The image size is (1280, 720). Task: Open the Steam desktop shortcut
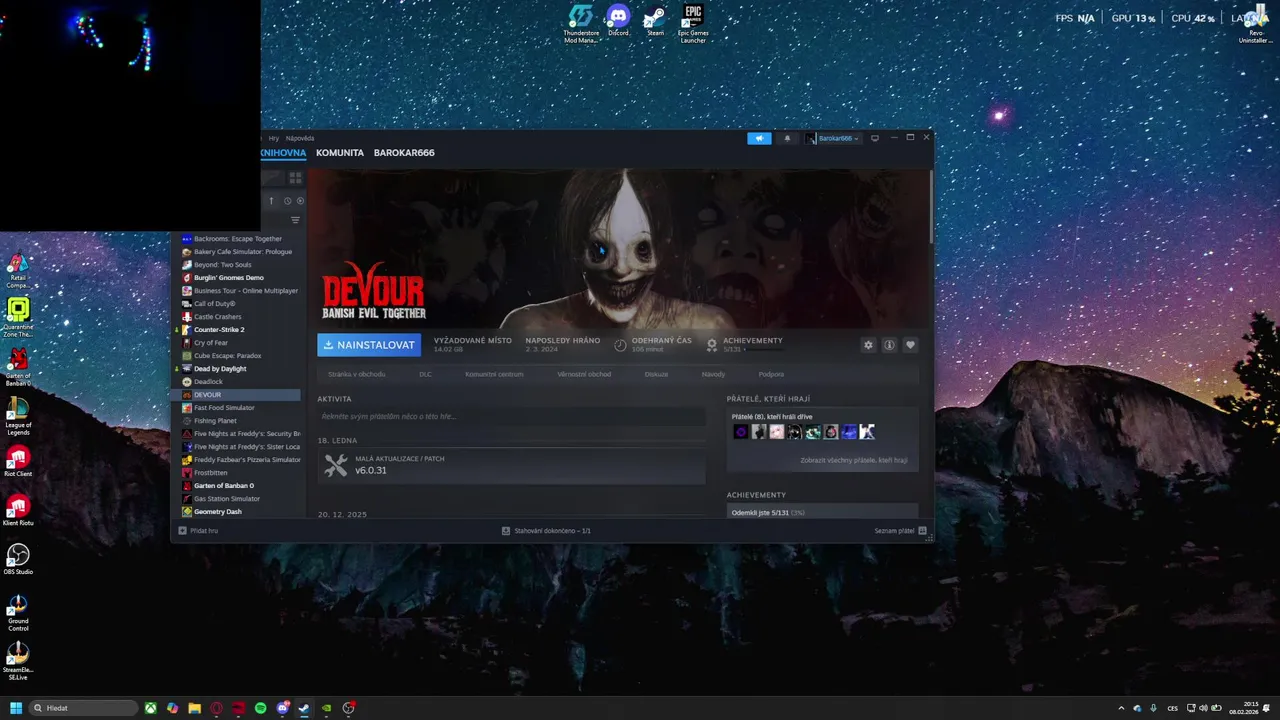655,20
